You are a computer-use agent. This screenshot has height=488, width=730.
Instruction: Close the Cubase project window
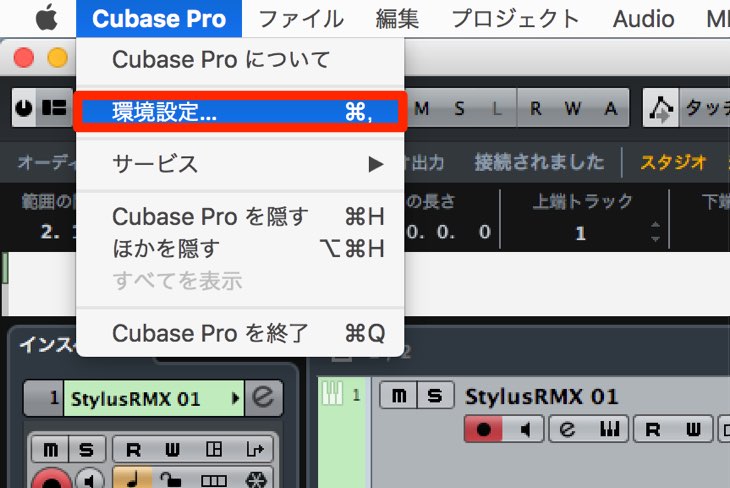tap(23, 58)
